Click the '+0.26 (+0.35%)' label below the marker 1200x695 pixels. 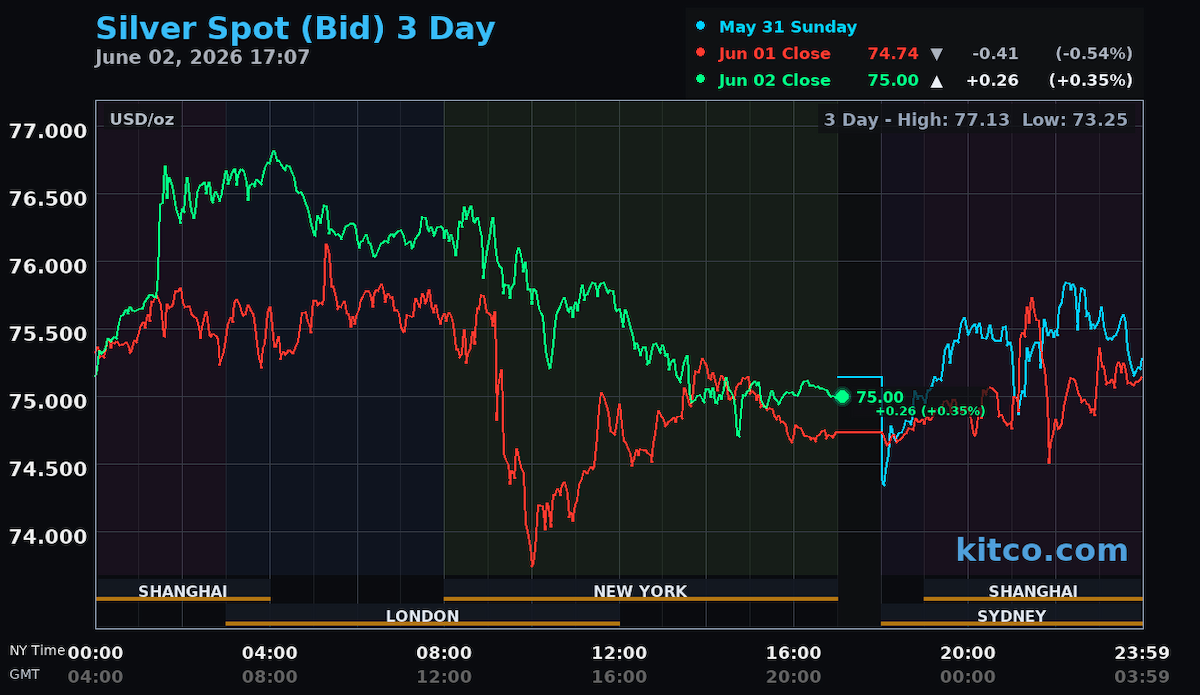[x=930, y=411]
